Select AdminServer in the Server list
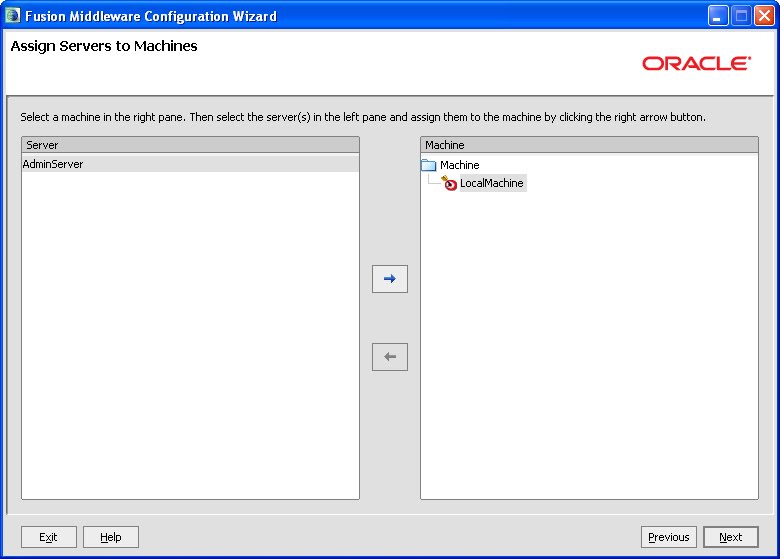The image size is (780, 559). pos(190,164)
